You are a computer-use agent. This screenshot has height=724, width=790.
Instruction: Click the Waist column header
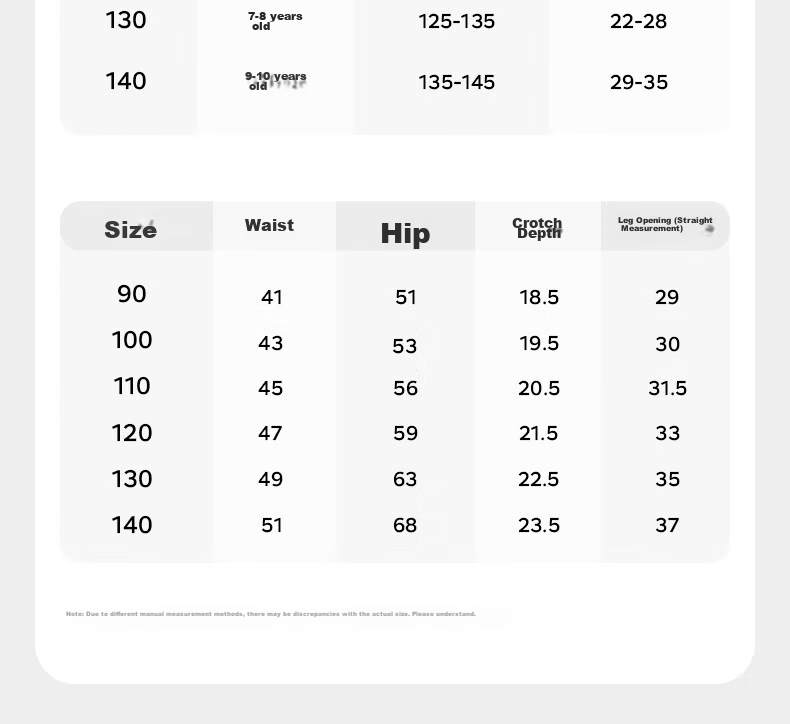[270, 225]
